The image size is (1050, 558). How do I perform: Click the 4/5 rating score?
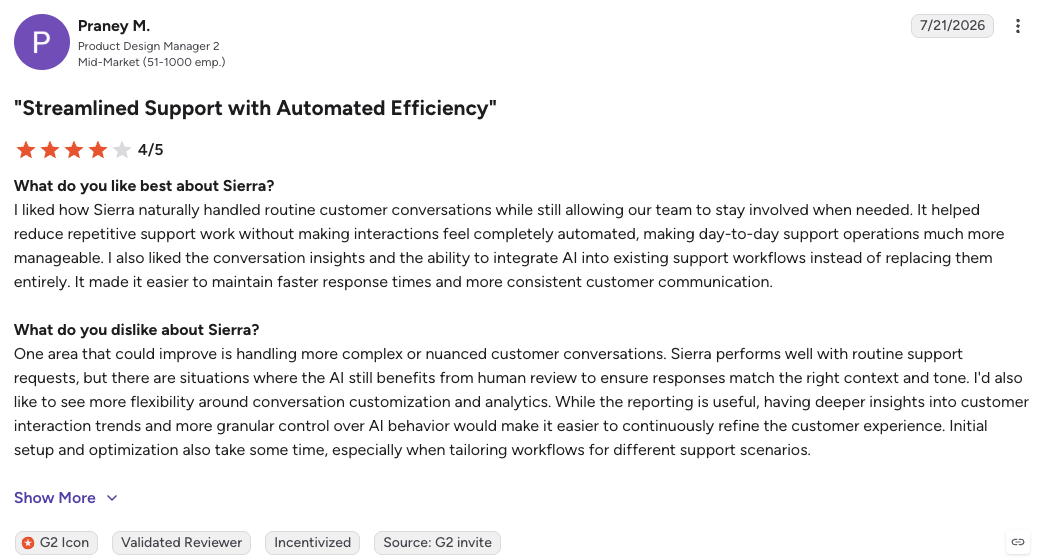151,150
